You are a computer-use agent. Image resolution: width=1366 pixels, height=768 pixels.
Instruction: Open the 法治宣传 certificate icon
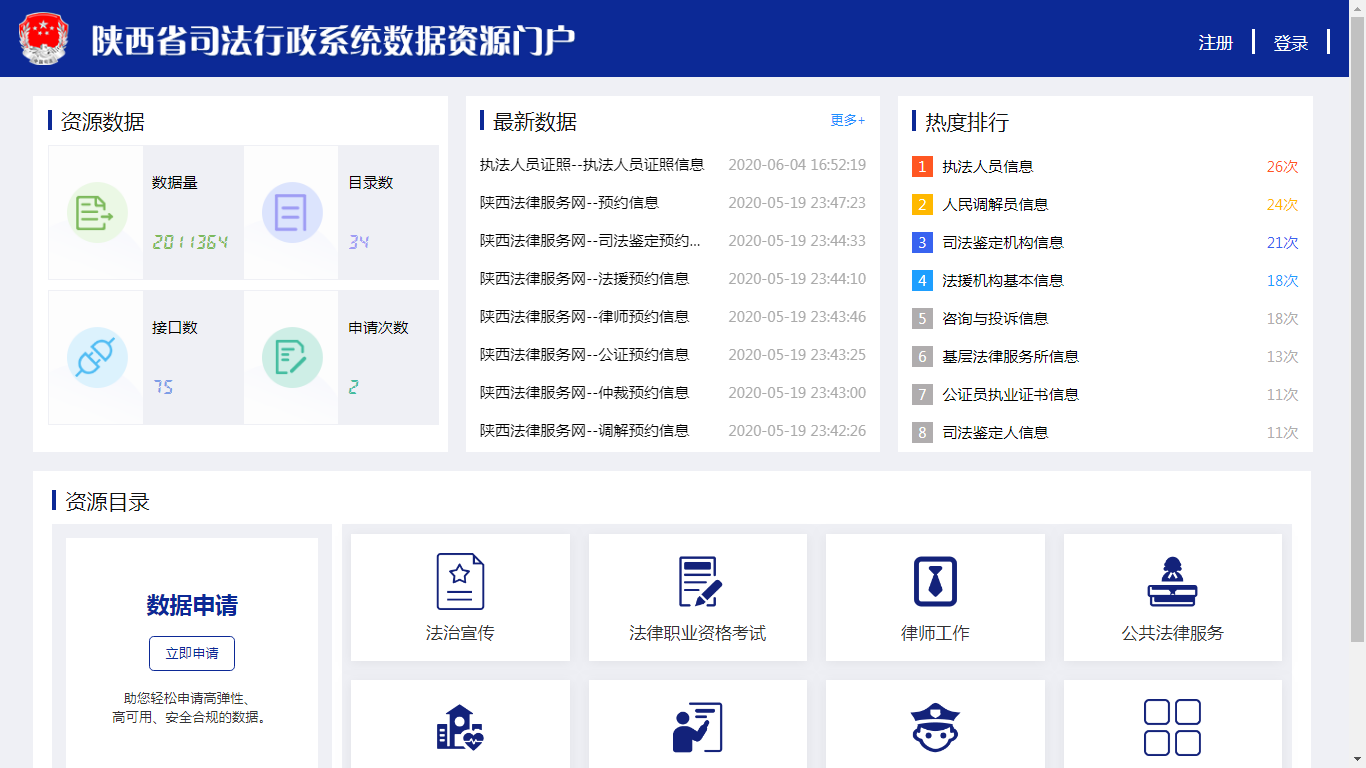(460, 581)
